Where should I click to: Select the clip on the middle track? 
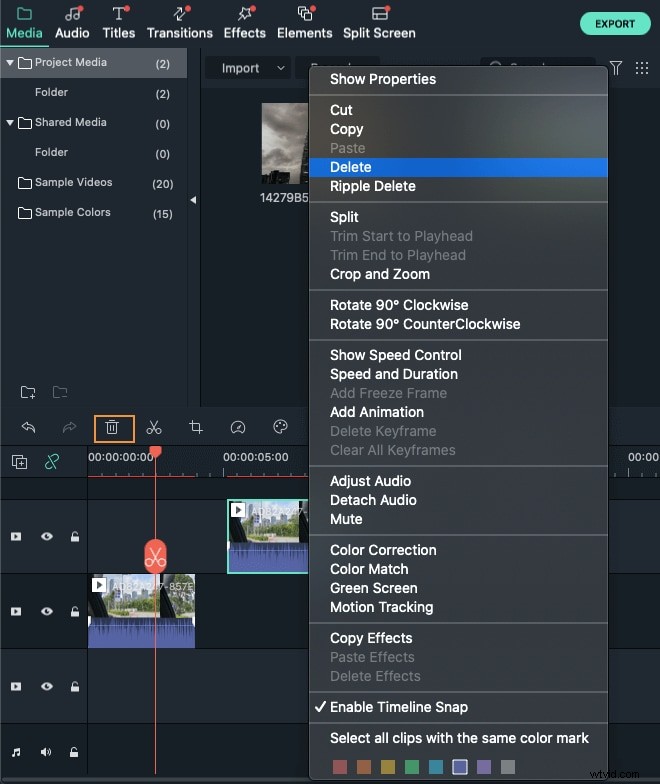[142, 611]
